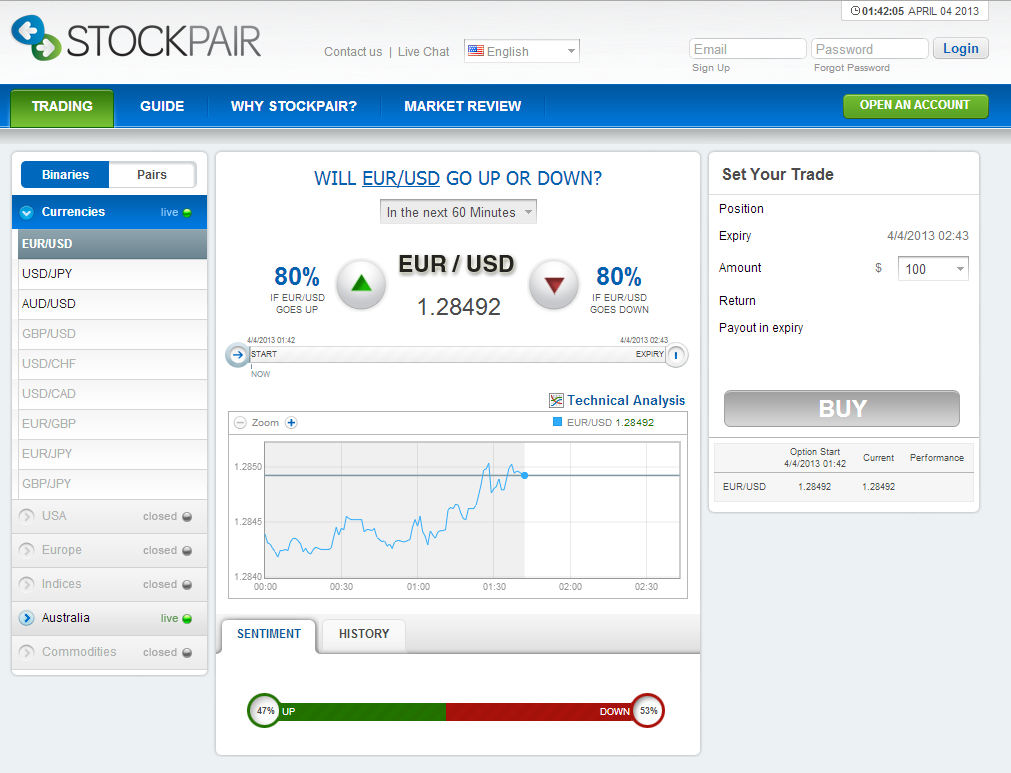Viewport: 1011px width, 773px height.
Task: Select GBP/JPY in the currency list
Action: click(112, 484)
